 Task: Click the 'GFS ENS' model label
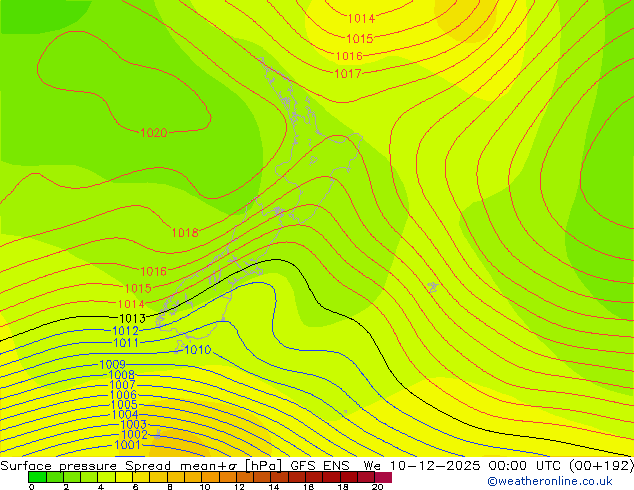[x=320, y=466]
